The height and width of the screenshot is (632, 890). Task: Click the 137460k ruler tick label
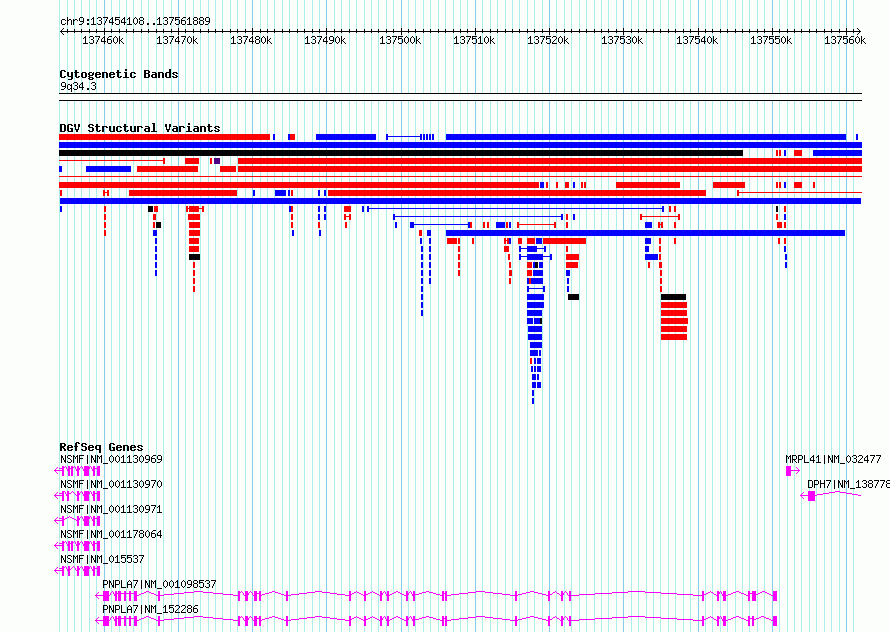coord(103,40)
